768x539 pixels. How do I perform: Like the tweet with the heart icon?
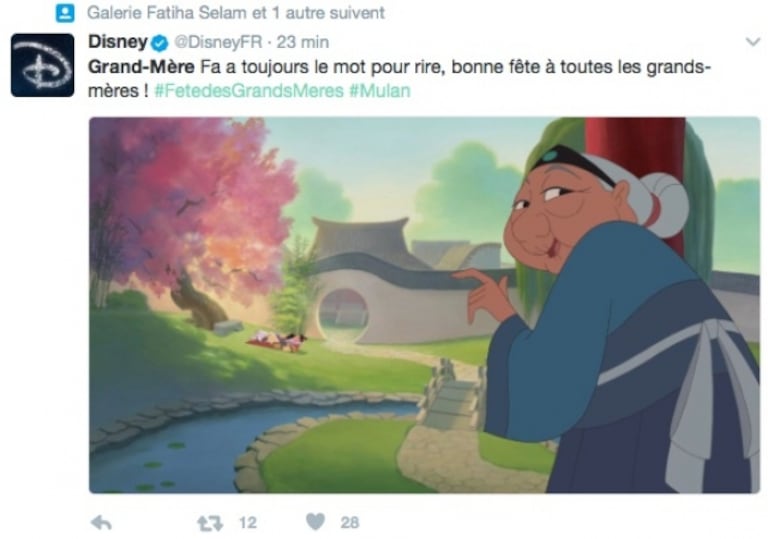pyautogui.click(x=315, y=522)
